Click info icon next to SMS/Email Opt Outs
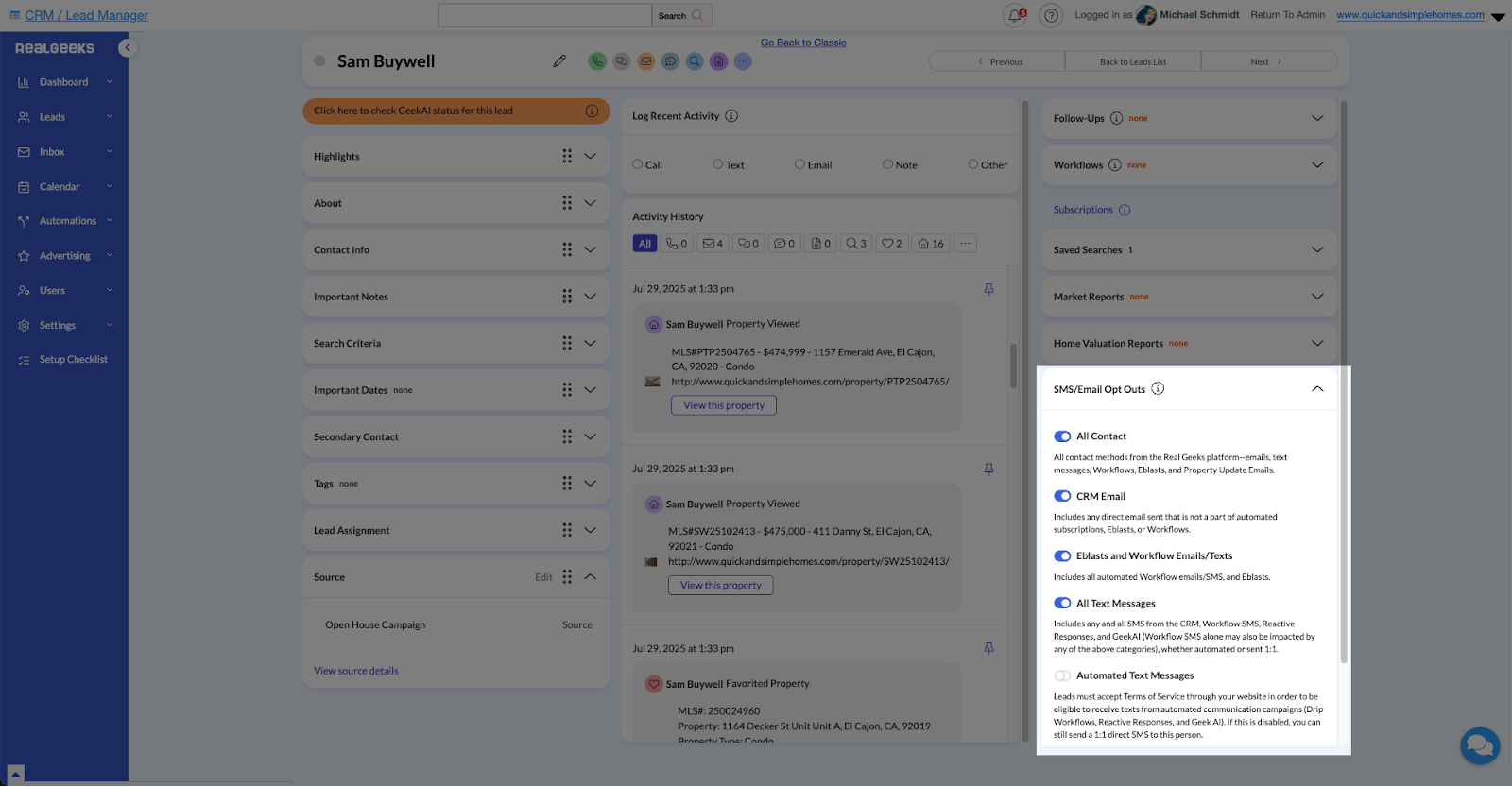 (1158, 388)
